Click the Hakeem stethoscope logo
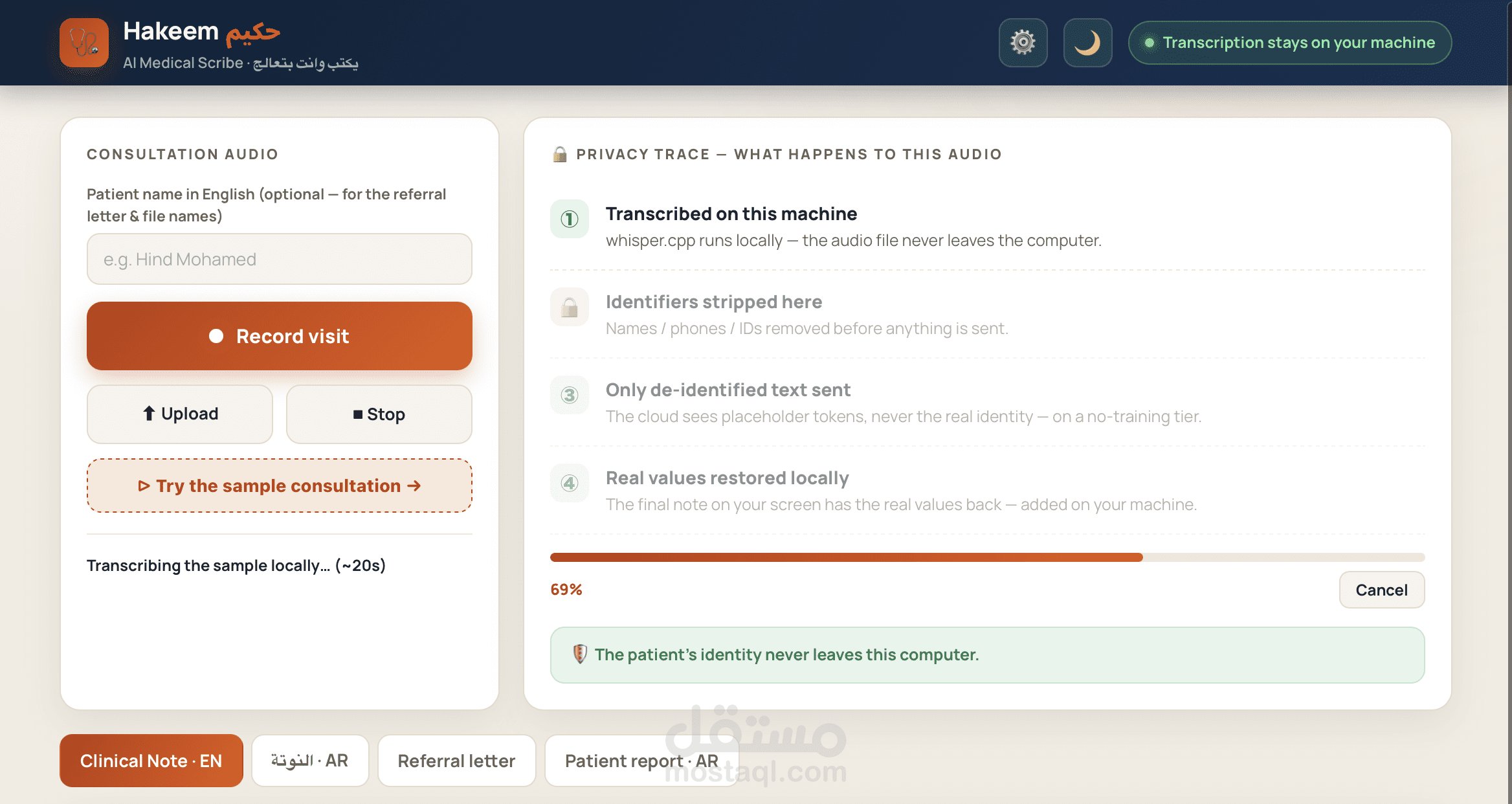 tap(84, 43)
